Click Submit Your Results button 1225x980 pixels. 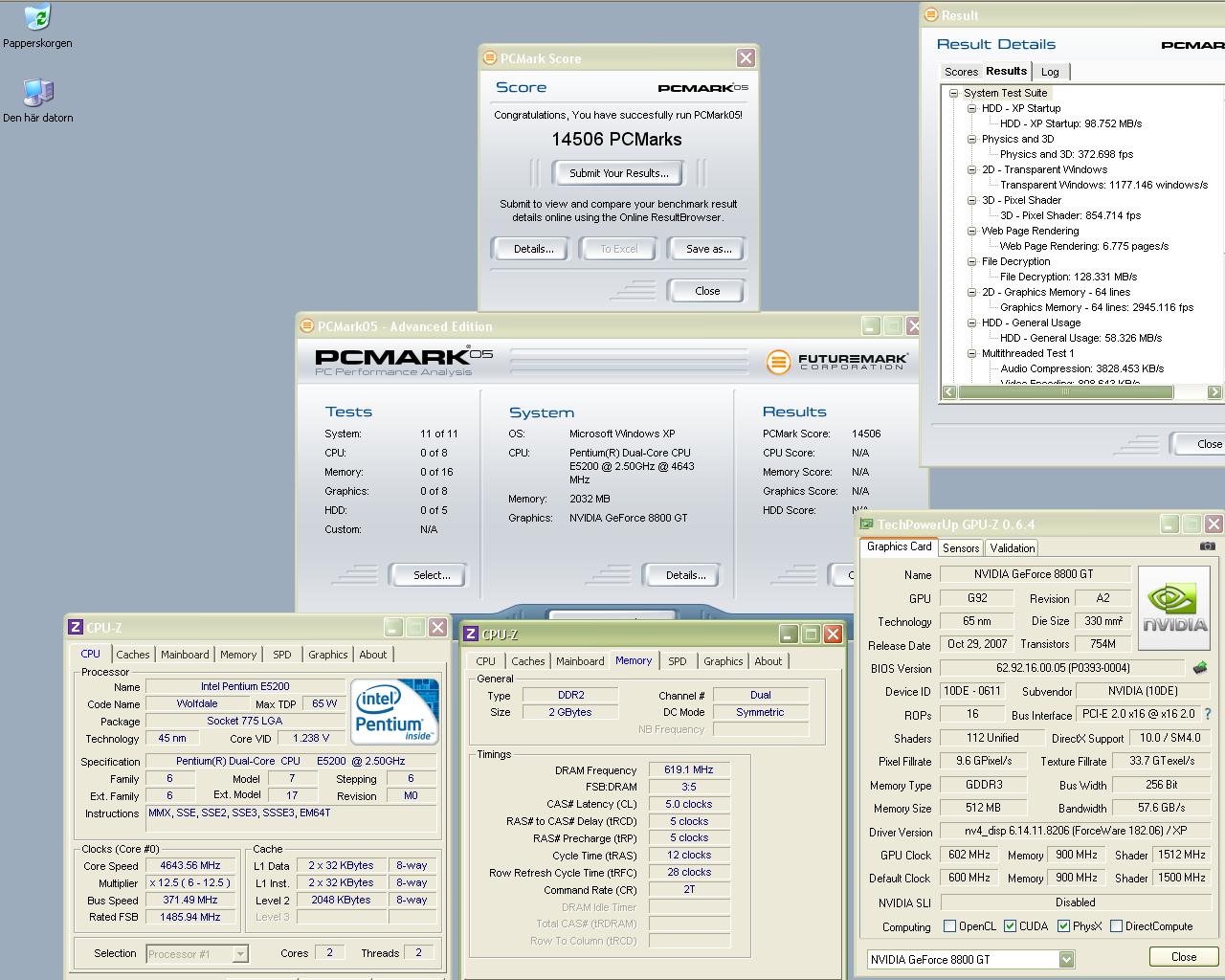(x=618, y=173)
